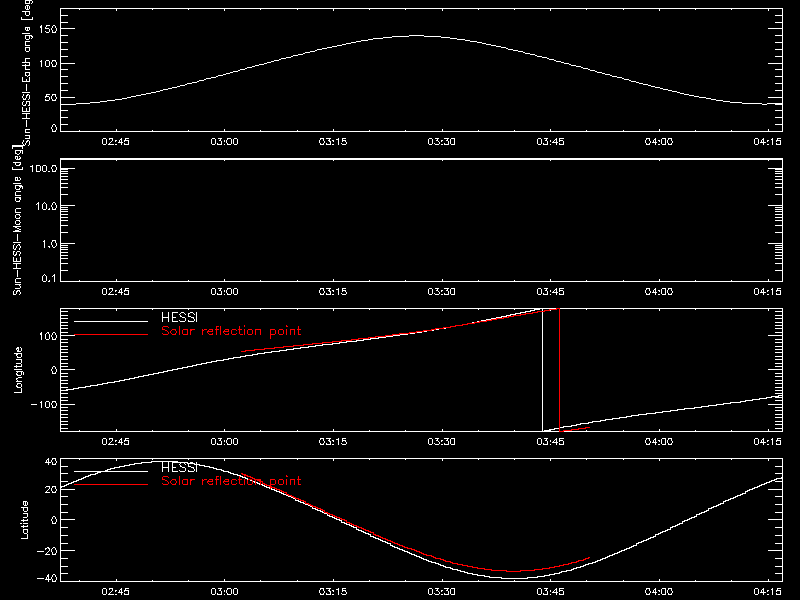Click 02:45 time label under Longitude plot
The width and height of the screenshot is (800, 600).
tap(115, 441)
